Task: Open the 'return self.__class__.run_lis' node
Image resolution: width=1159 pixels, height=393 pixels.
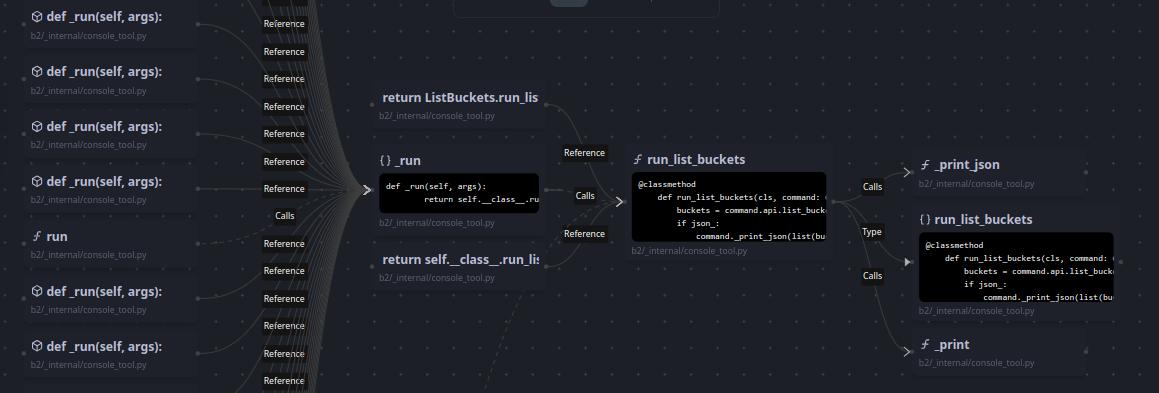Action: (460, 267)
